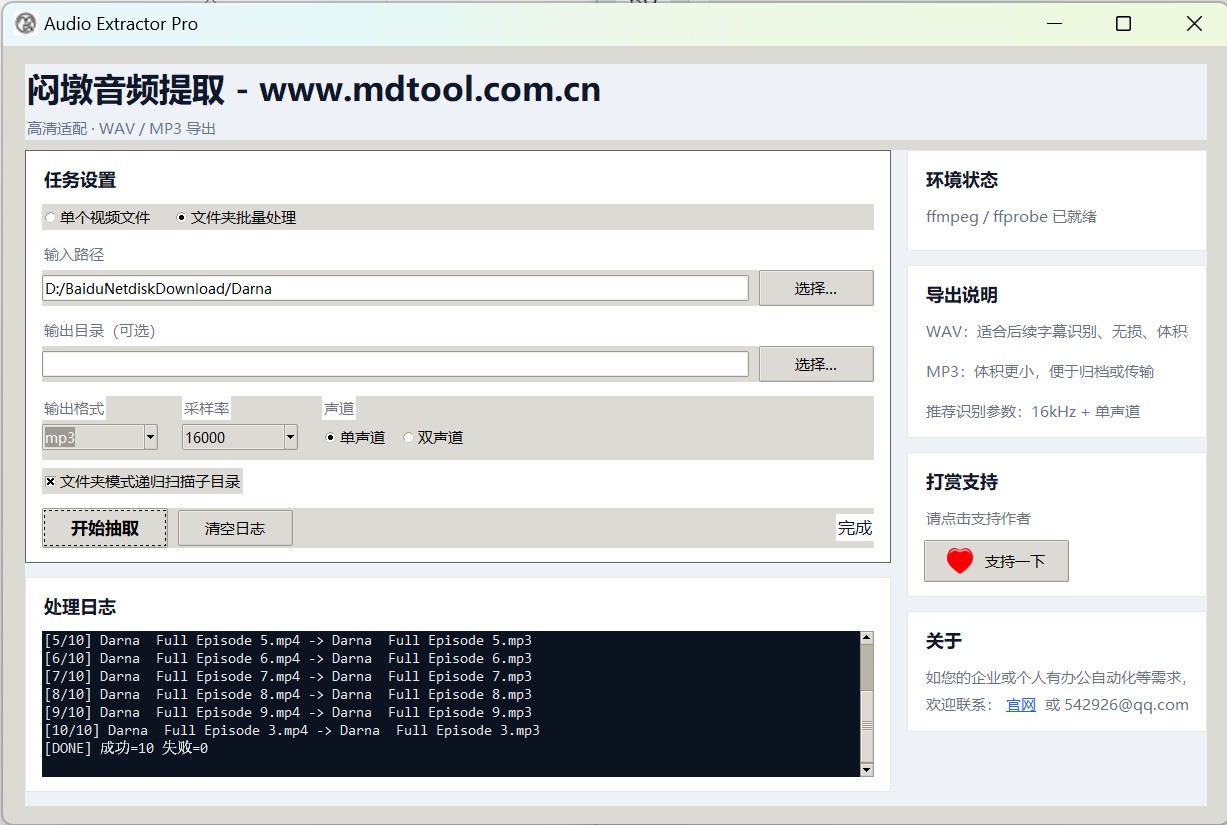Open the 采样率 dropdown arrow
This screenshot has width=1227, height=825.
tap(290, 437)
